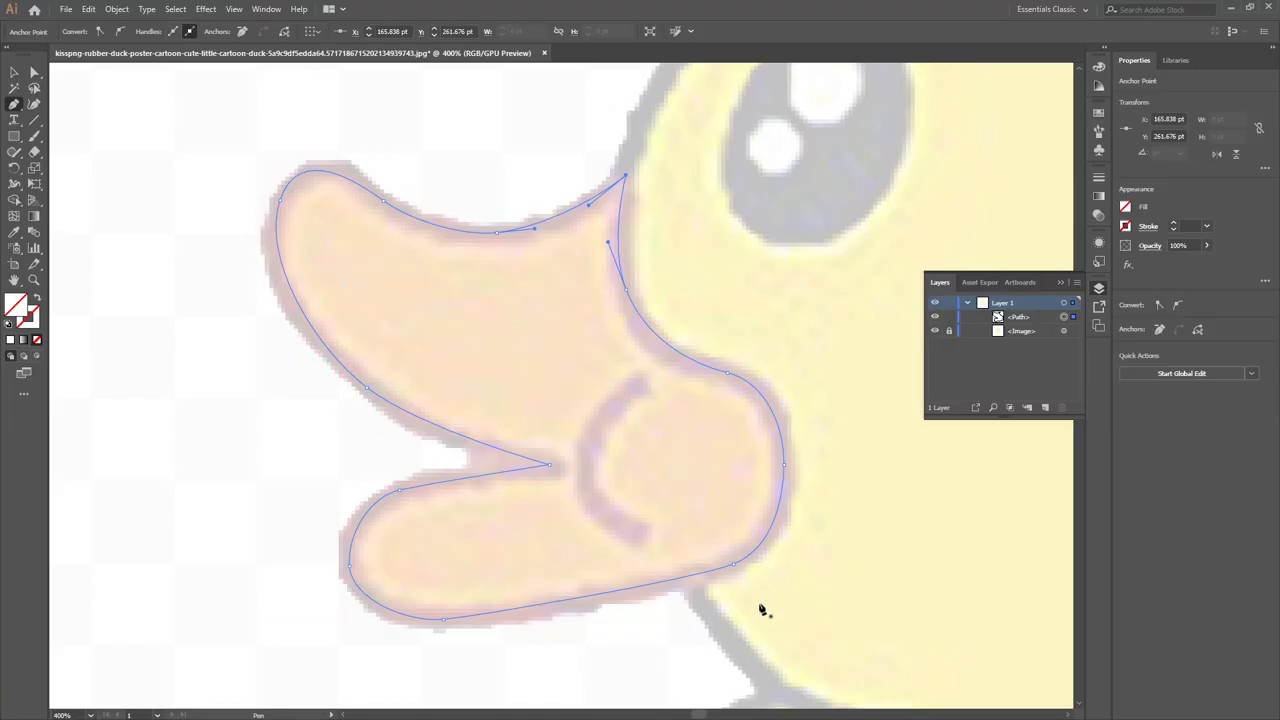This screenshot has width=1280, height=720.
Task: Toggle visibility of the Image sublayer
Action: coord(935,330)
